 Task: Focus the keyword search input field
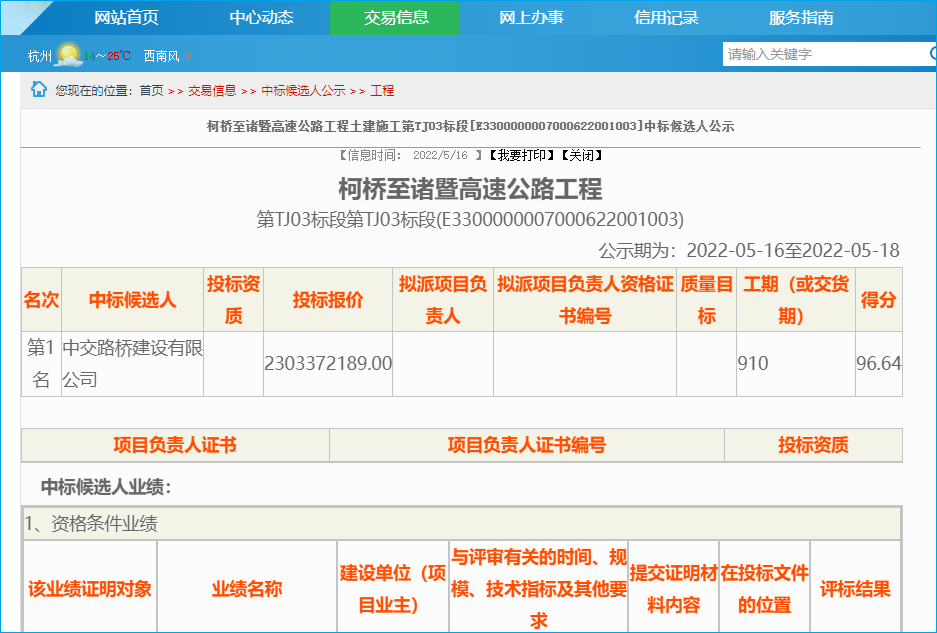pyautogui.click(x=823, y=54)
